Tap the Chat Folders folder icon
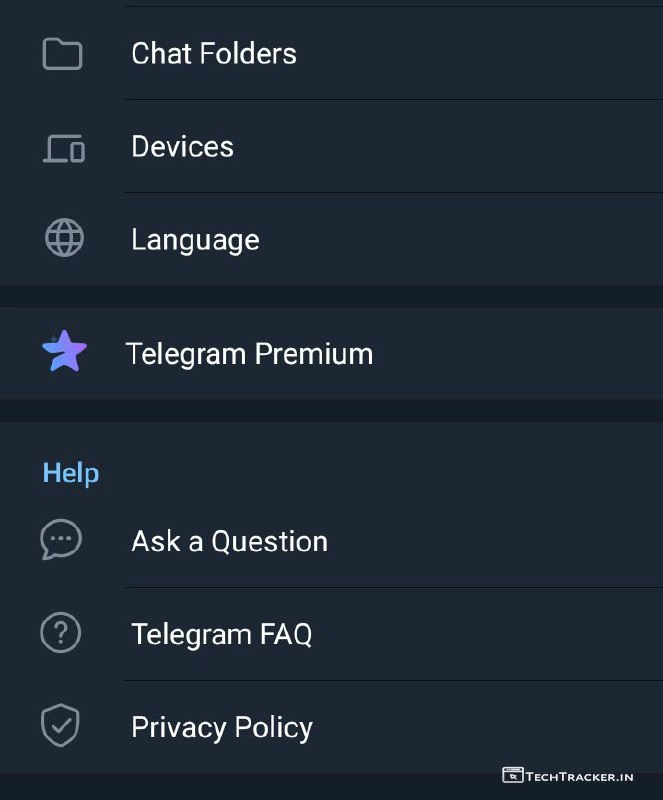Image resolution: width=663 pixels, height=800 pixels. coord(62,54)
